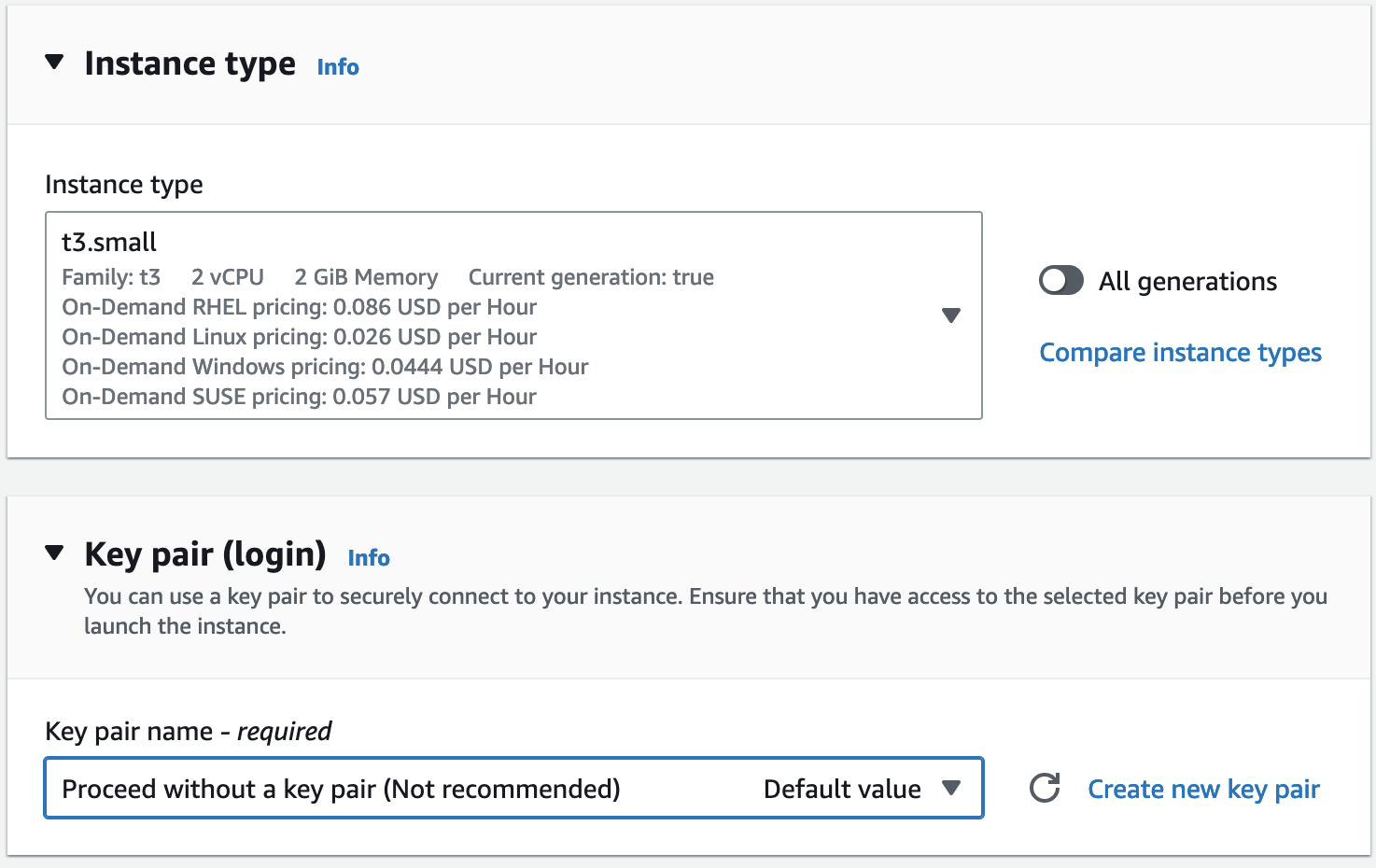Open Info link beside Key pair heading
1376x868 pixels.
(x=369, y=558)
